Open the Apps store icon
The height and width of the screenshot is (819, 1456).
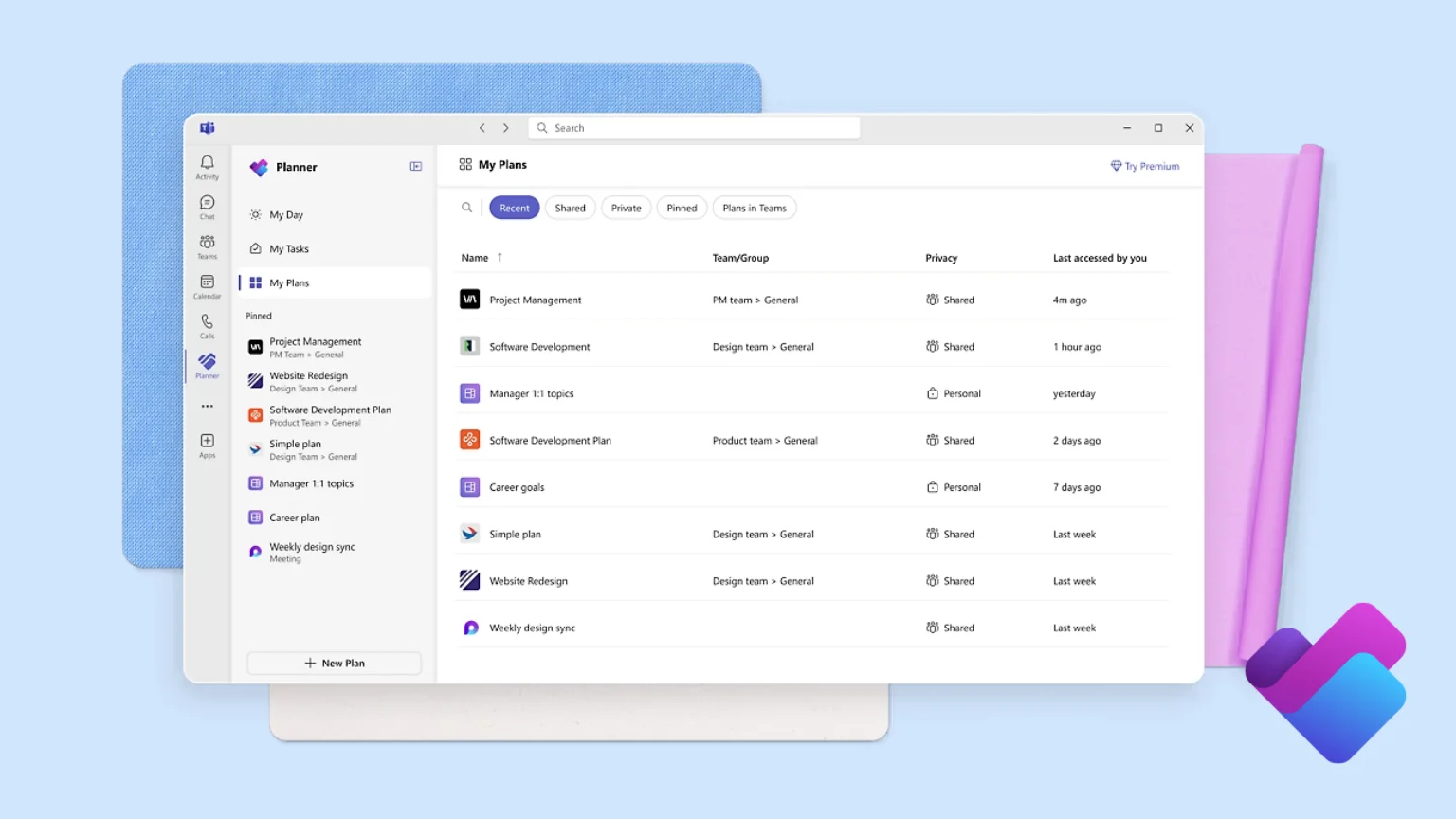(x=207, y=445)
